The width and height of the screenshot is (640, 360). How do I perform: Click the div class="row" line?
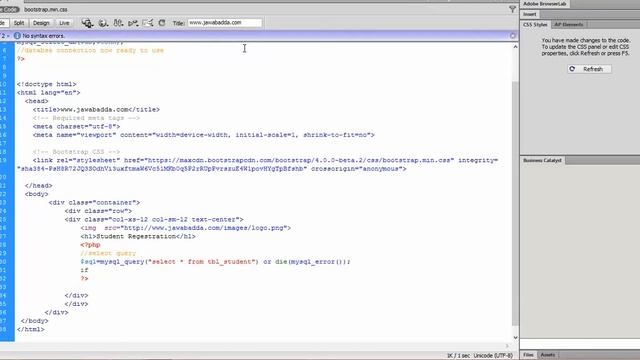coord(98,211)
